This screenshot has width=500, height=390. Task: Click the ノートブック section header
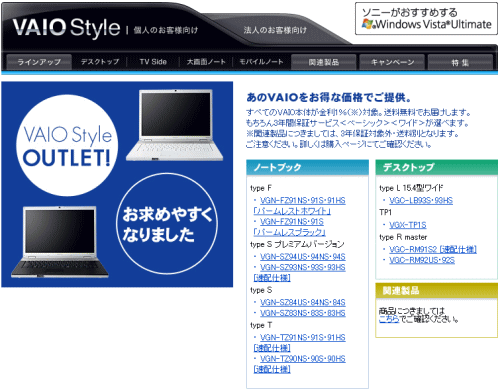[307, 167]
